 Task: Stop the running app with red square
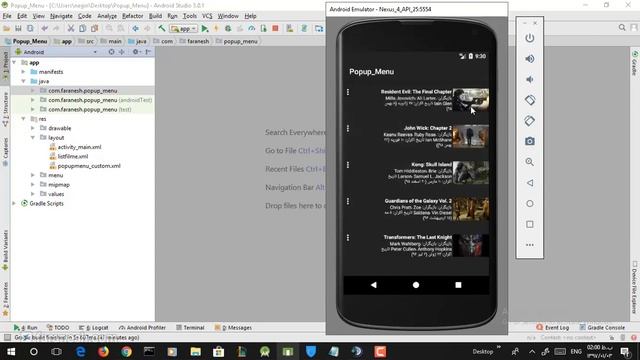(275, 28)
